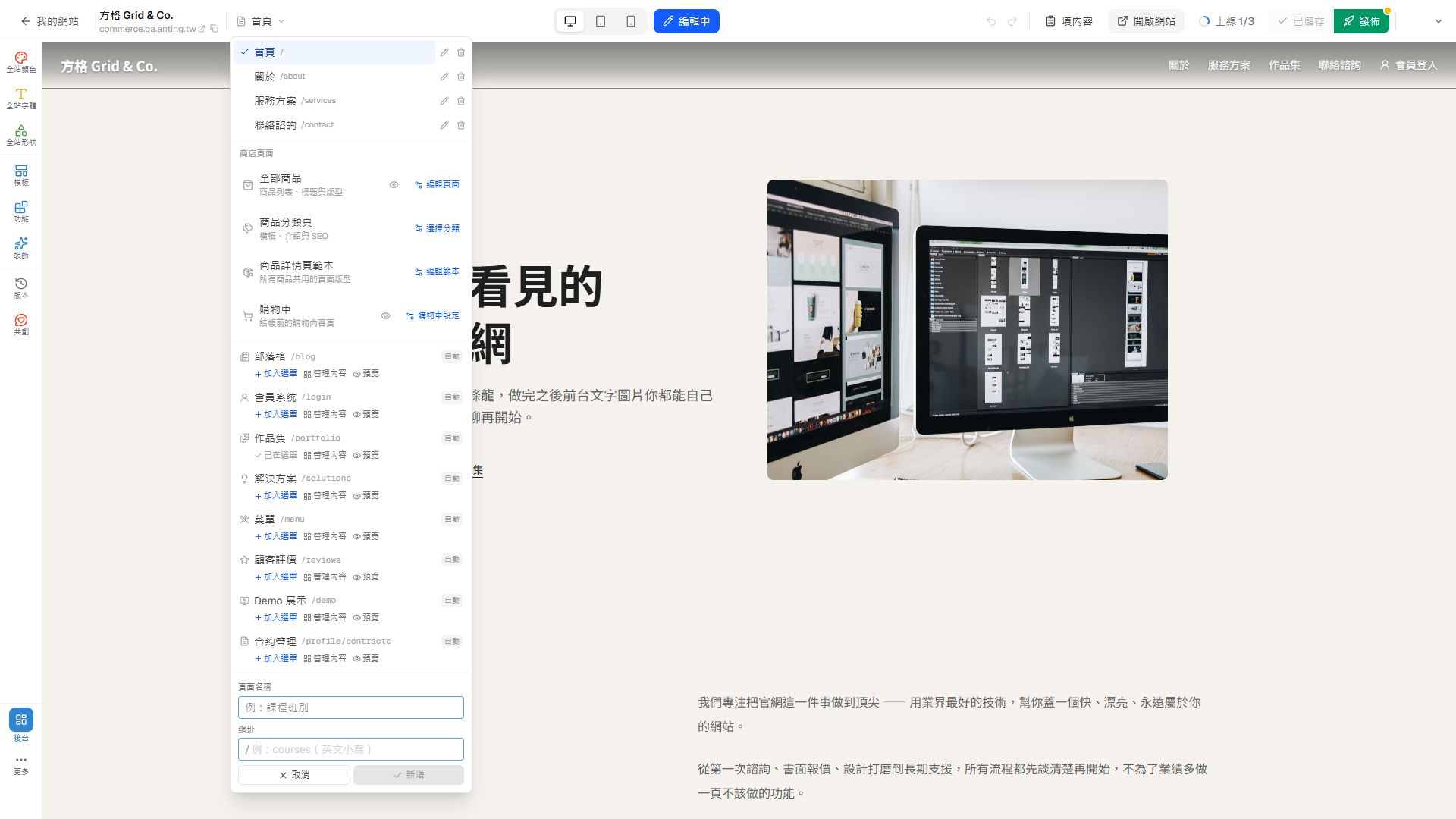Open the 版本 version history
The width and height of the screenshot is (1456, 819).
[21, 288]
